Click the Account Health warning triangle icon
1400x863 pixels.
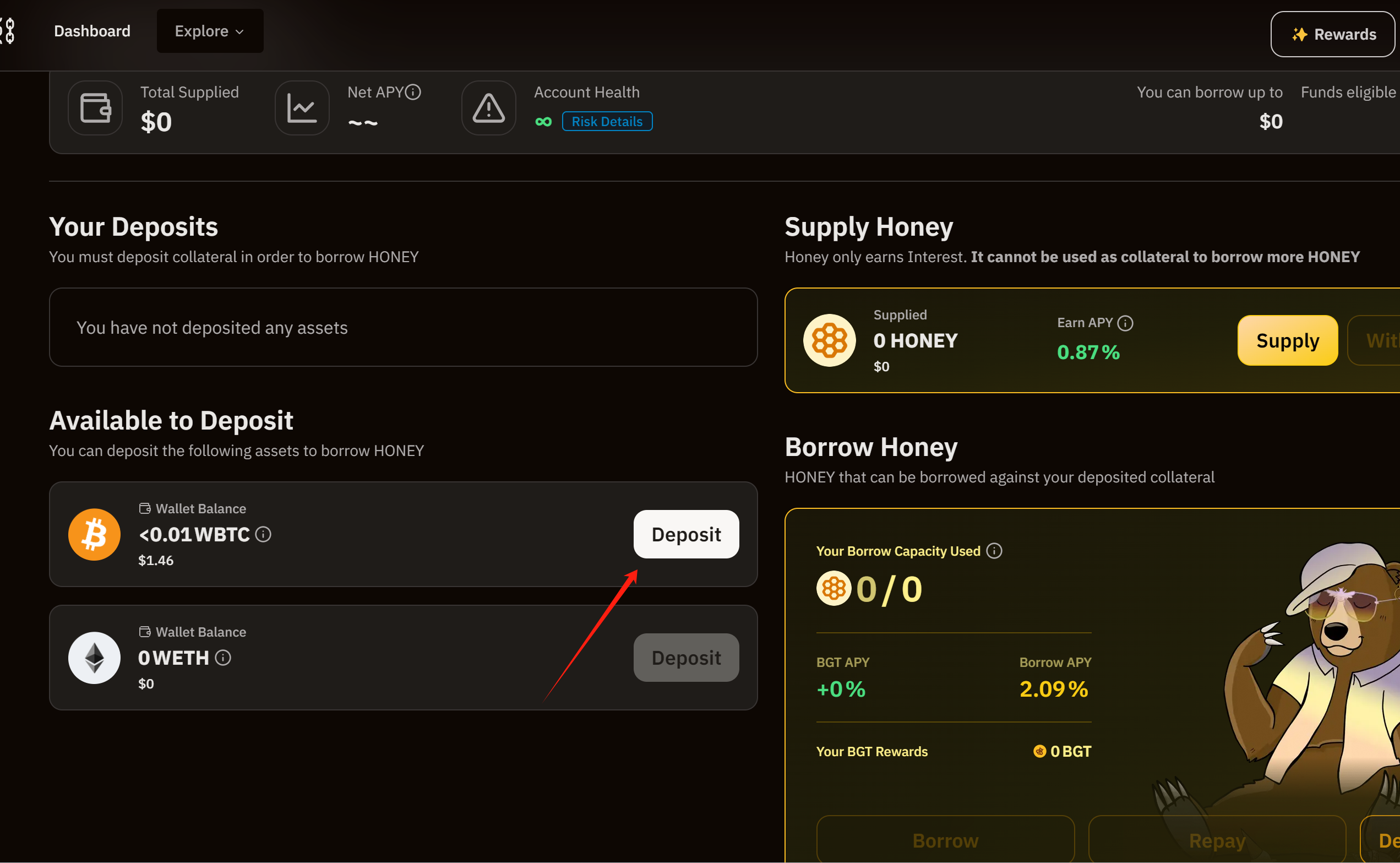click(x=488, y=108)
